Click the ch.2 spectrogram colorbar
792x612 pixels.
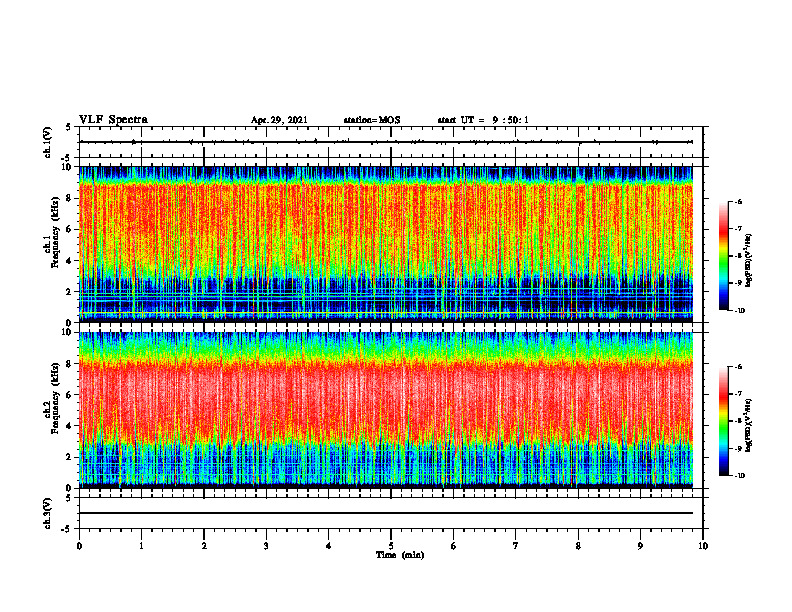pyautogui.click(x=723, y=421)
